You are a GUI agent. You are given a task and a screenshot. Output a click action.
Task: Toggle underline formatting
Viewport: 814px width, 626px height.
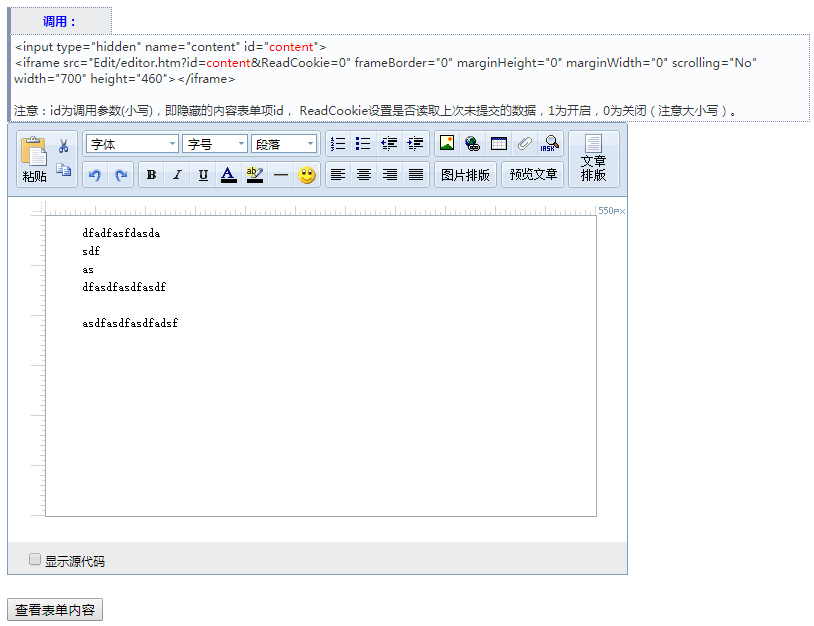point(203,175)
